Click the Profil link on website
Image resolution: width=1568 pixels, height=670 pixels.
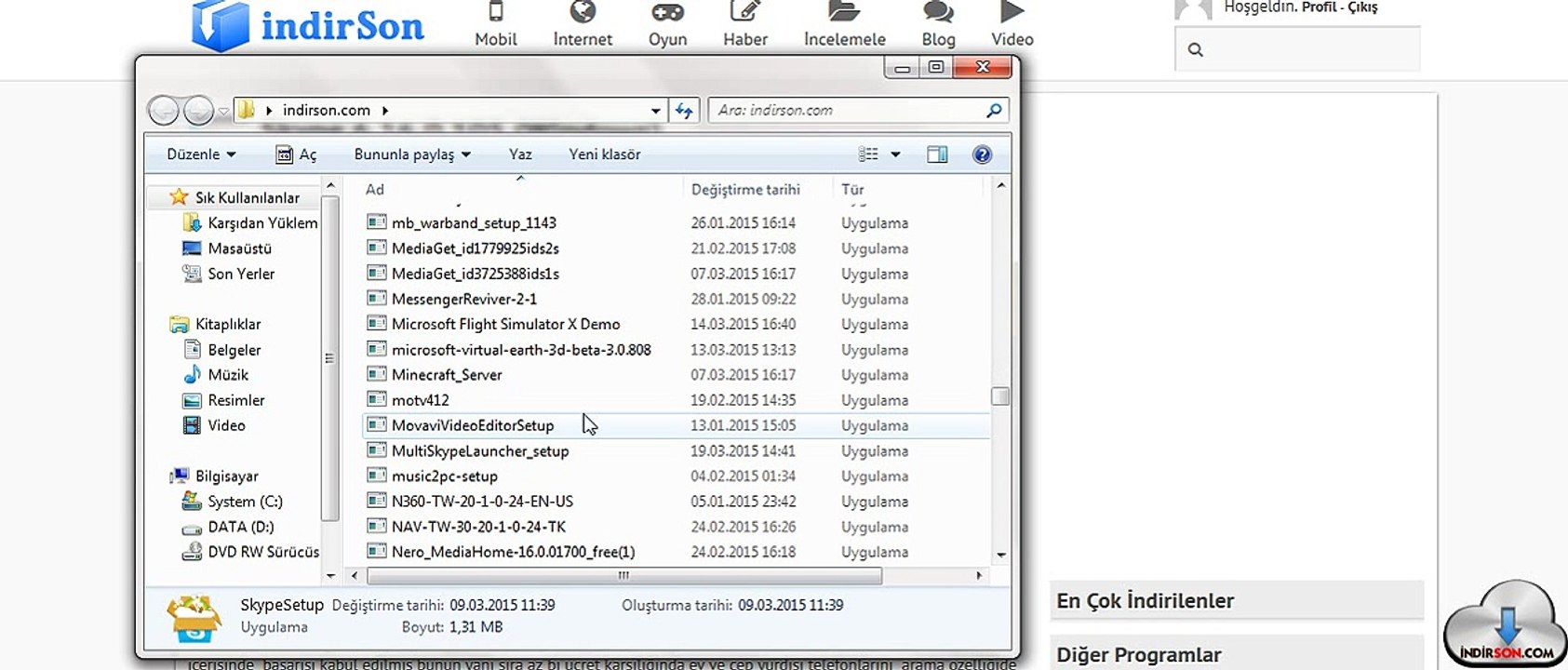point(1320,7)
